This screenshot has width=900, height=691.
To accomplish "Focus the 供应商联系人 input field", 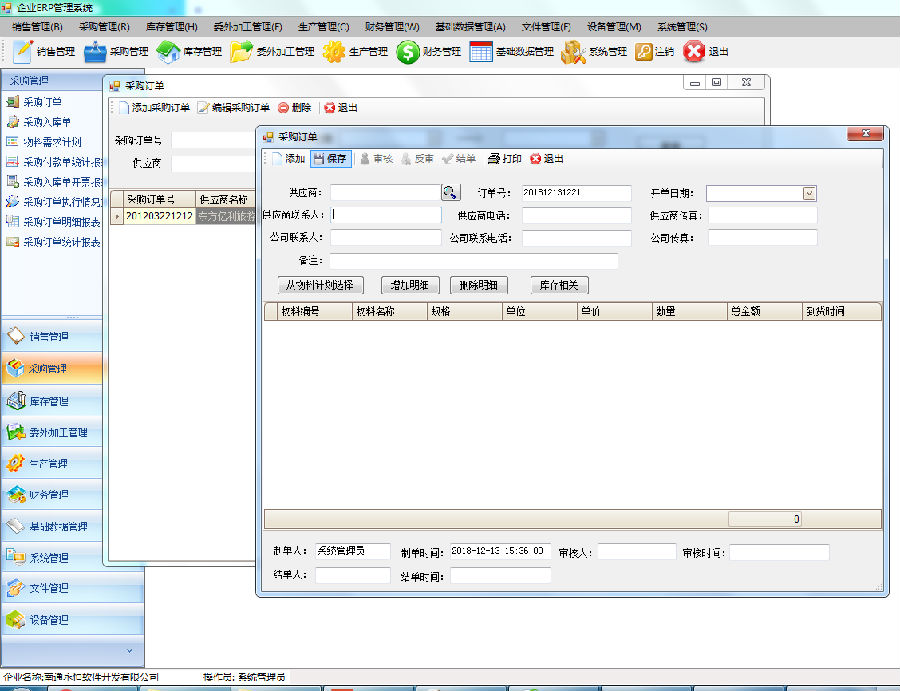I will point(386,215).
